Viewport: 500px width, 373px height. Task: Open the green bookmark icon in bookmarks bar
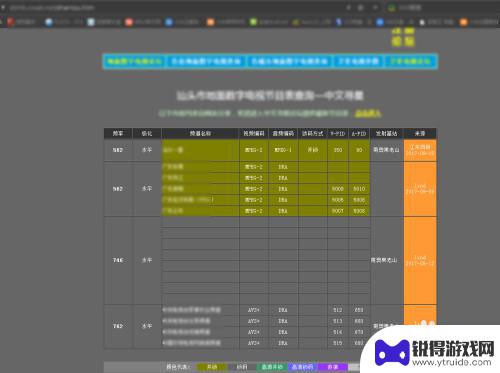click(x=253, y=22)
